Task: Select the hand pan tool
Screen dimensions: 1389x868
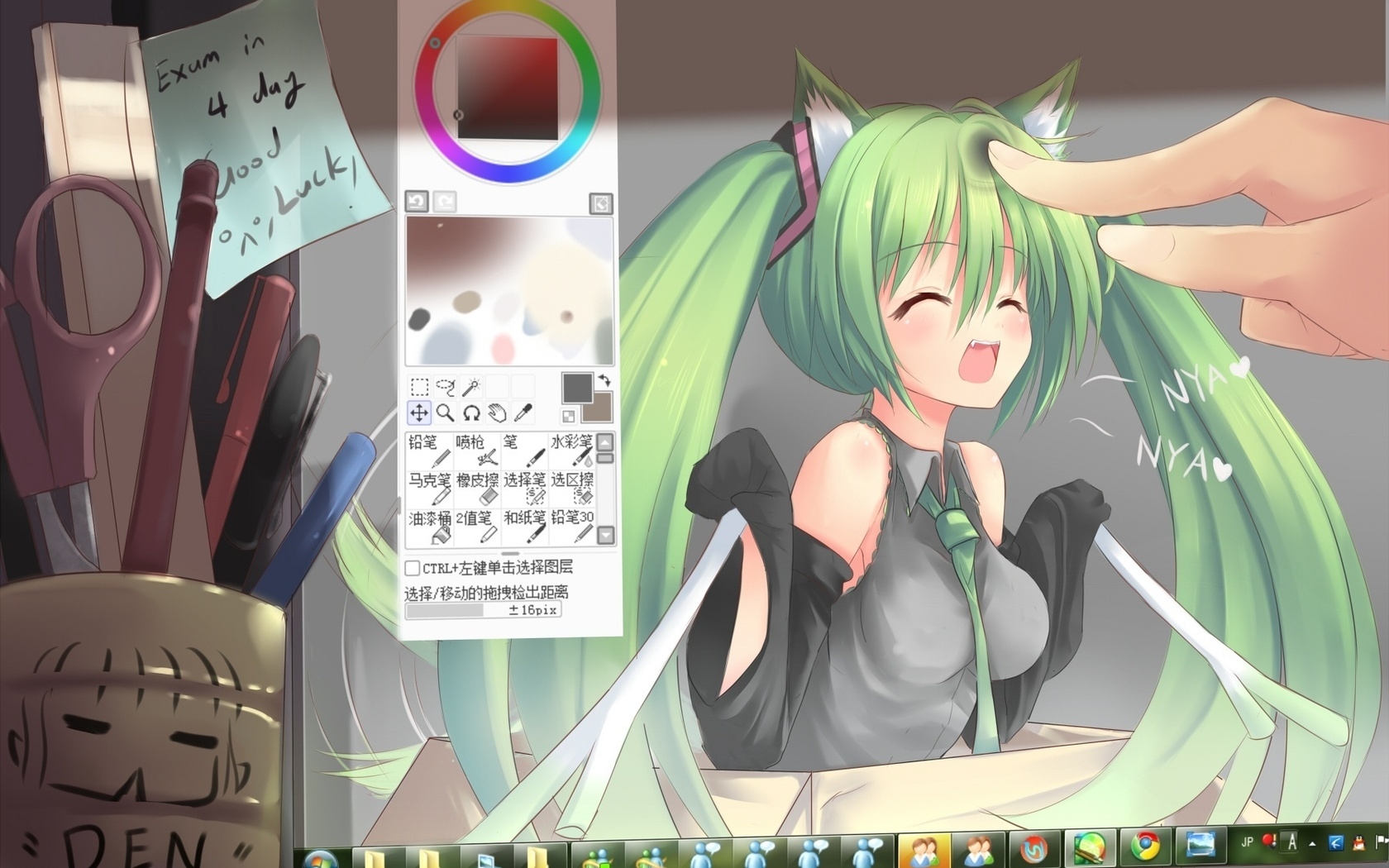Action: [497, 413]
